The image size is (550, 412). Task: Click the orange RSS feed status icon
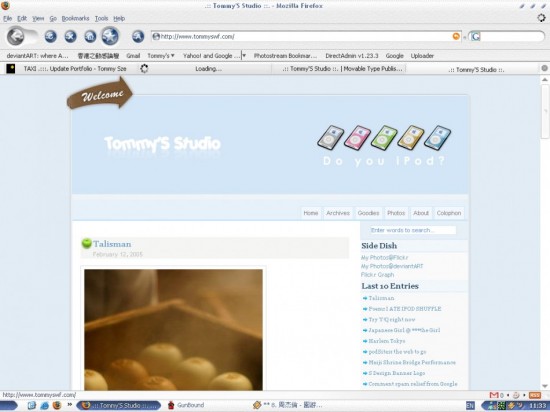pos(535,395)
